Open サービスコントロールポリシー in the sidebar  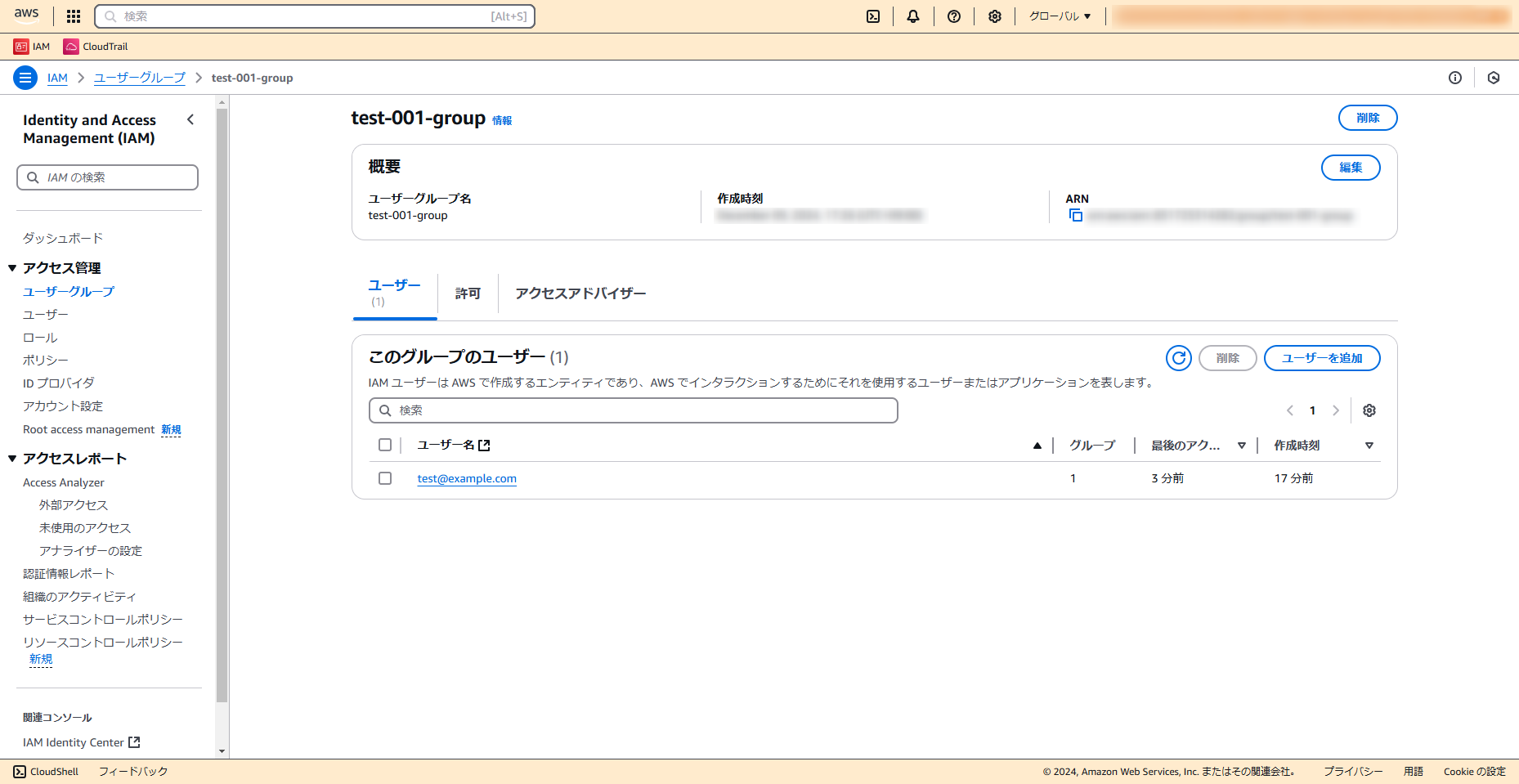103,620
